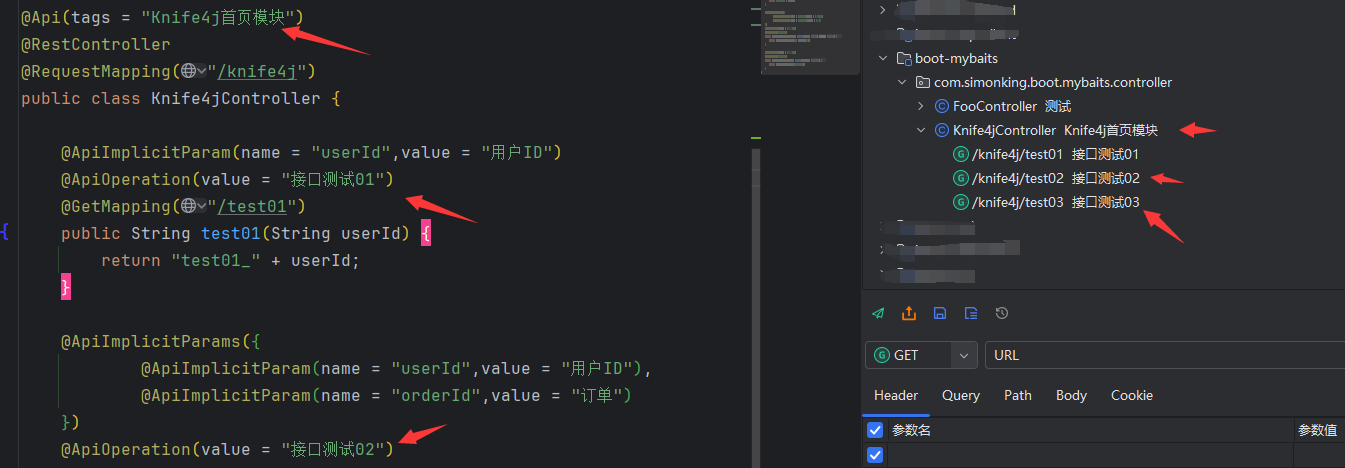Image resolution: width=1345 pixels, height=468 pixels.
Task: Click the save-as document icon
Action: [x=971, y=313]
